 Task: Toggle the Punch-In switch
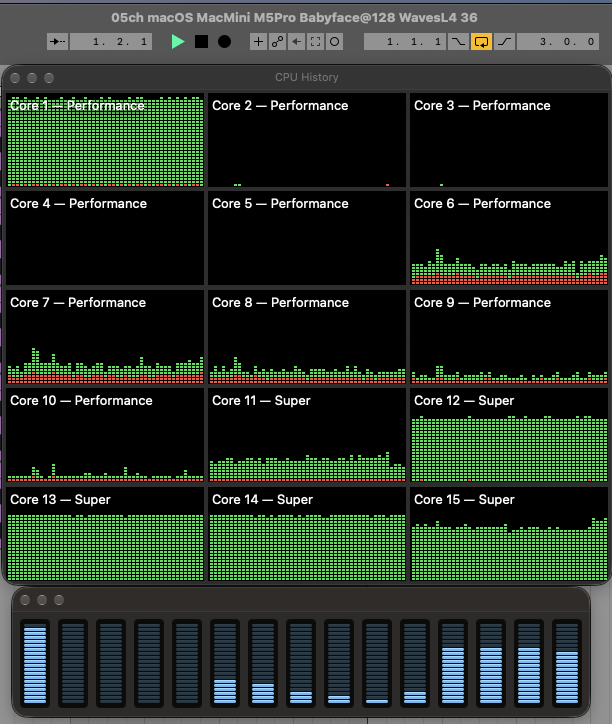(458, 42)
